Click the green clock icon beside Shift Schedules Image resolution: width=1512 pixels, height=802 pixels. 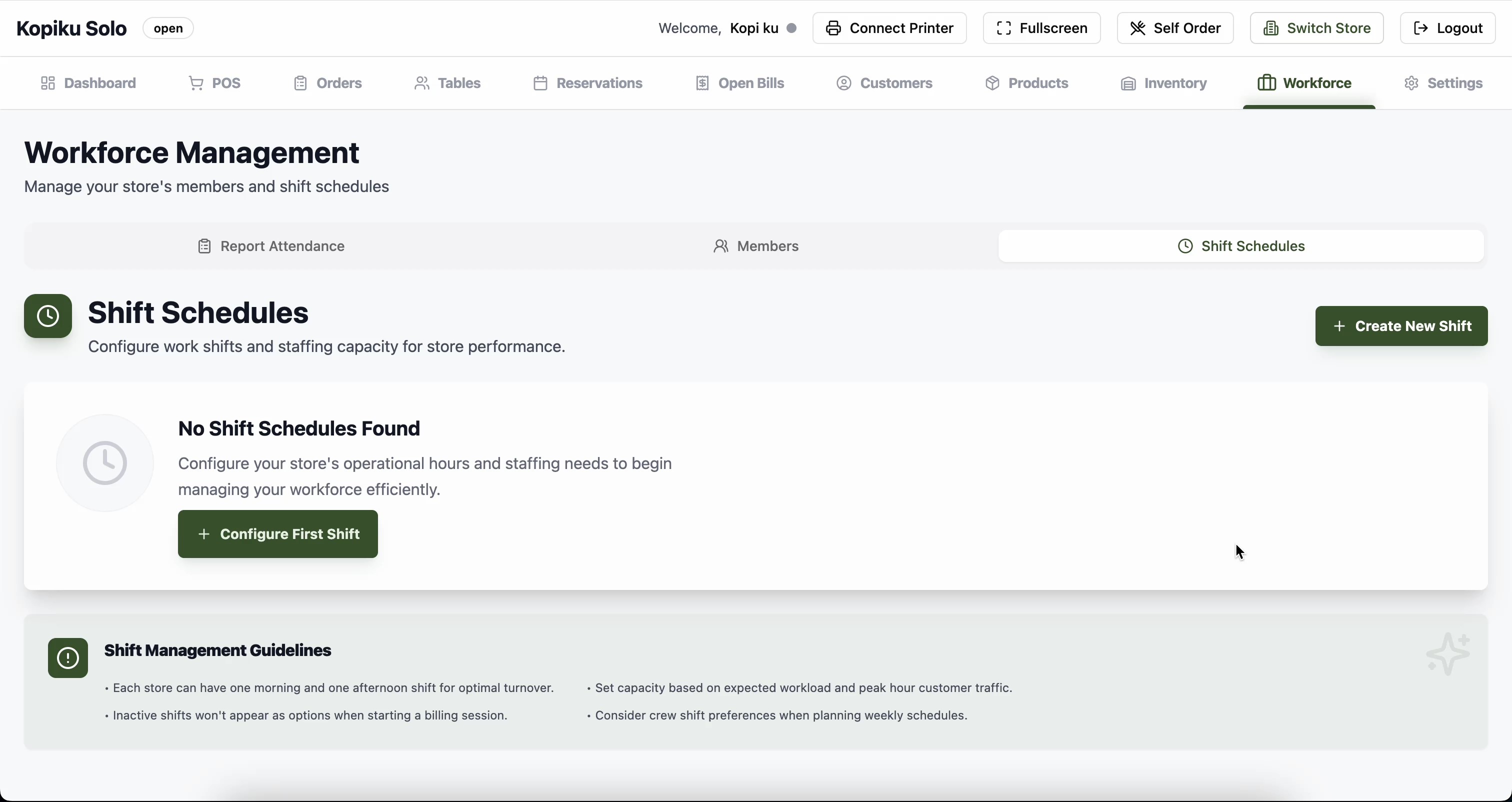coord(47,316)
